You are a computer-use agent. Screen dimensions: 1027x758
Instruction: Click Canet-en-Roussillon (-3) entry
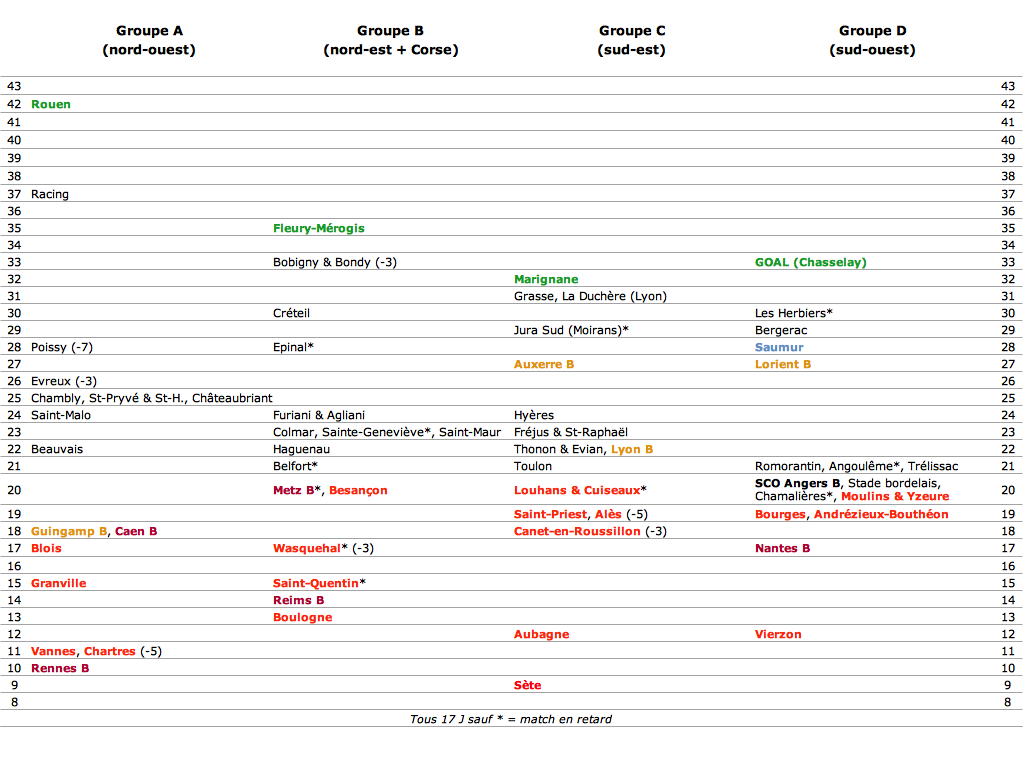pyautogui.click(x=590, y=531)
